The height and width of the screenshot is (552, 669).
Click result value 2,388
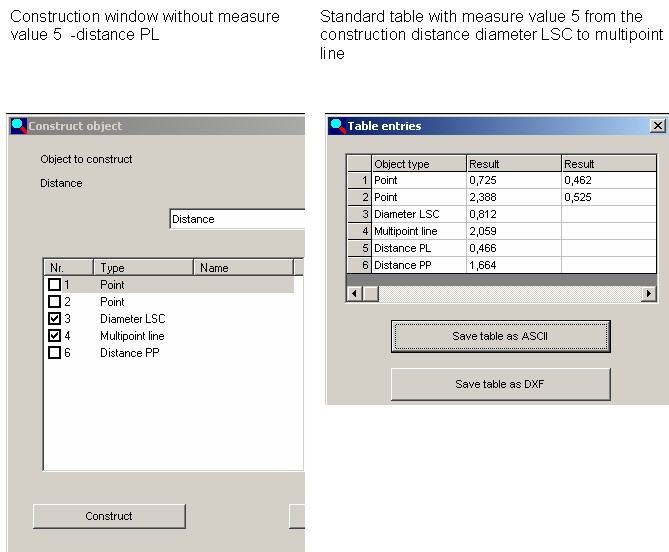click(x=514, y=197)
